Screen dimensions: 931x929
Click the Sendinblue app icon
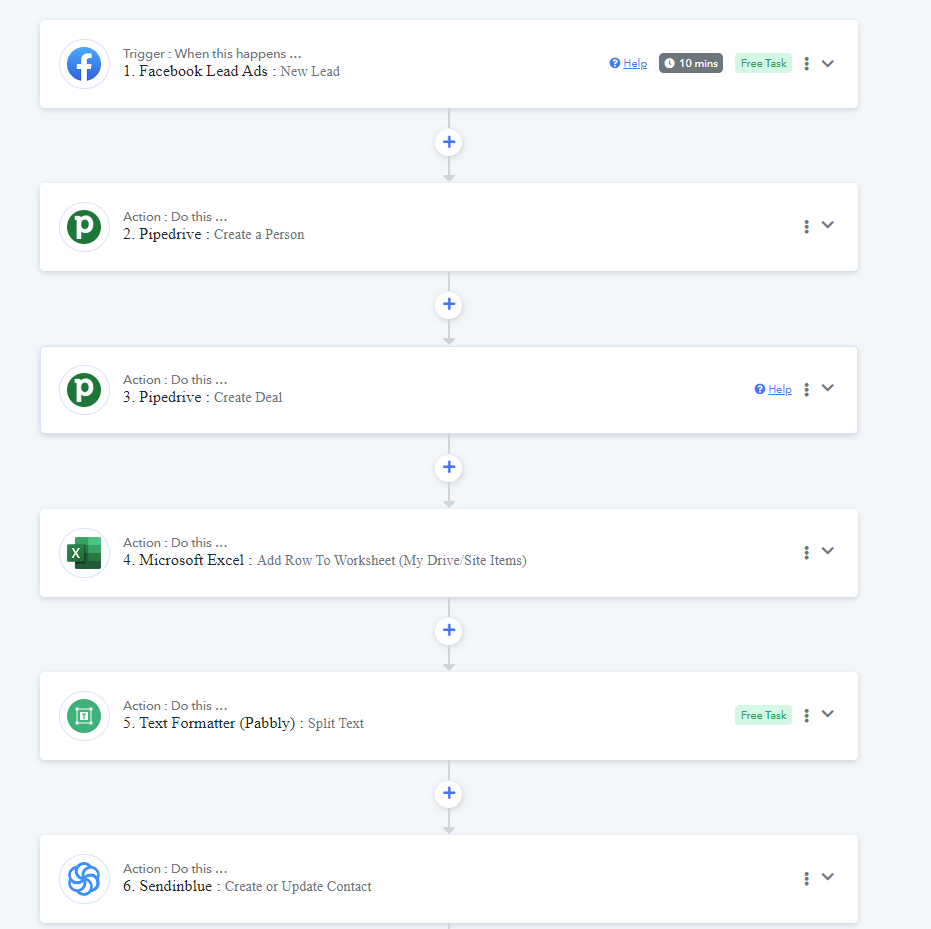click(84, 879)
